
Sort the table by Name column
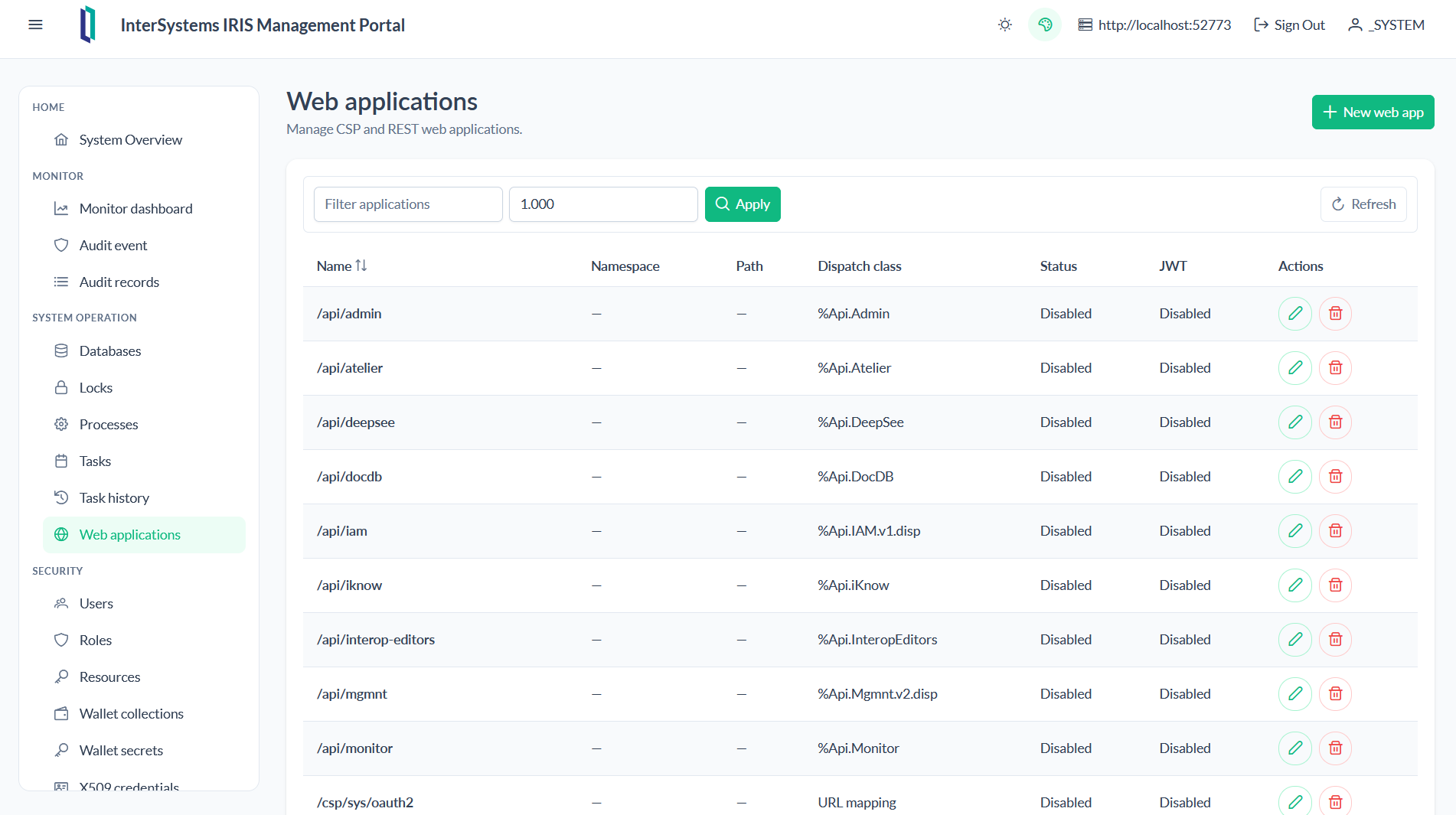coord(342,266)
